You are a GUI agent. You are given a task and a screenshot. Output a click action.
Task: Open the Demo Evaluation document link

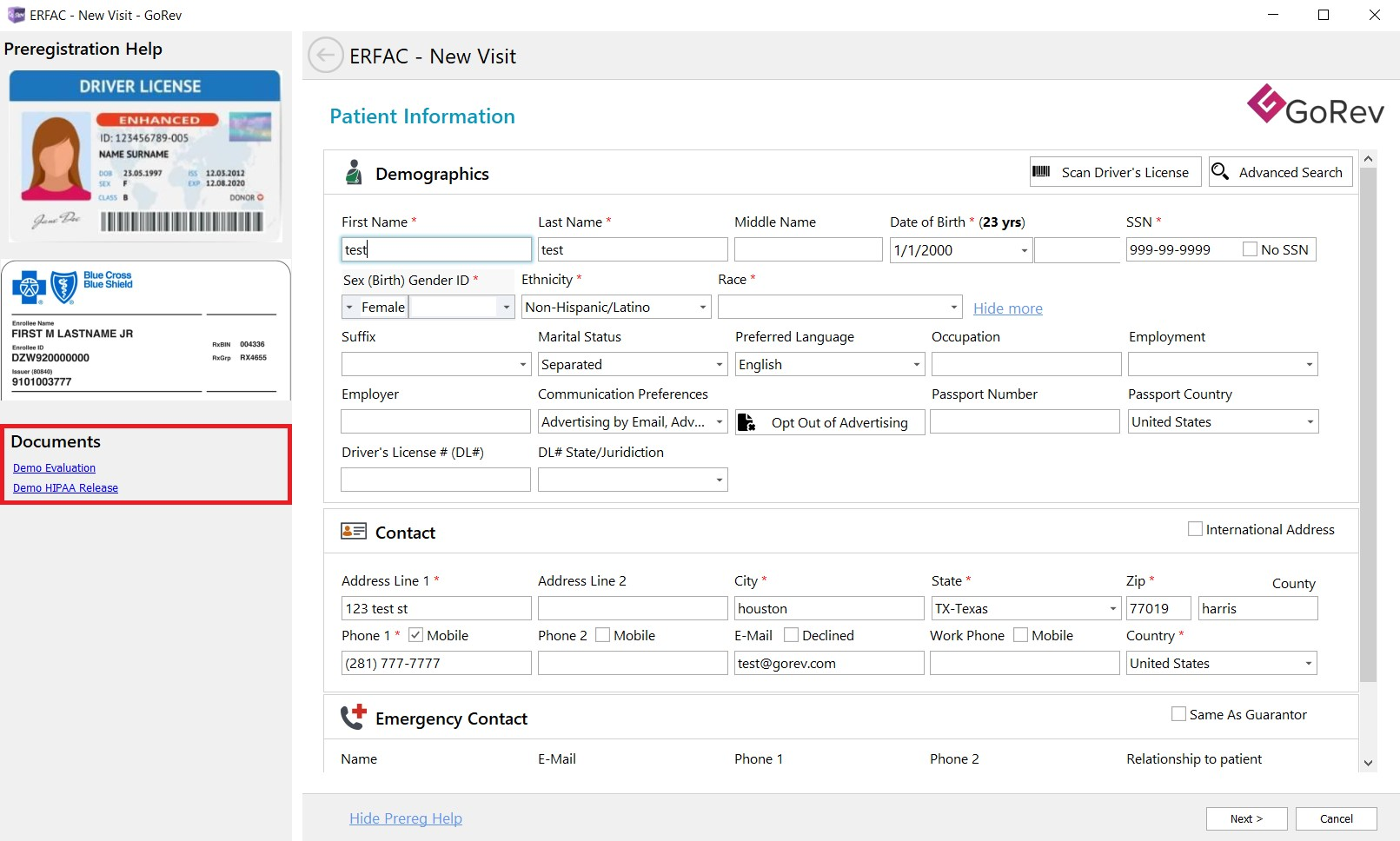click(54, 467)
